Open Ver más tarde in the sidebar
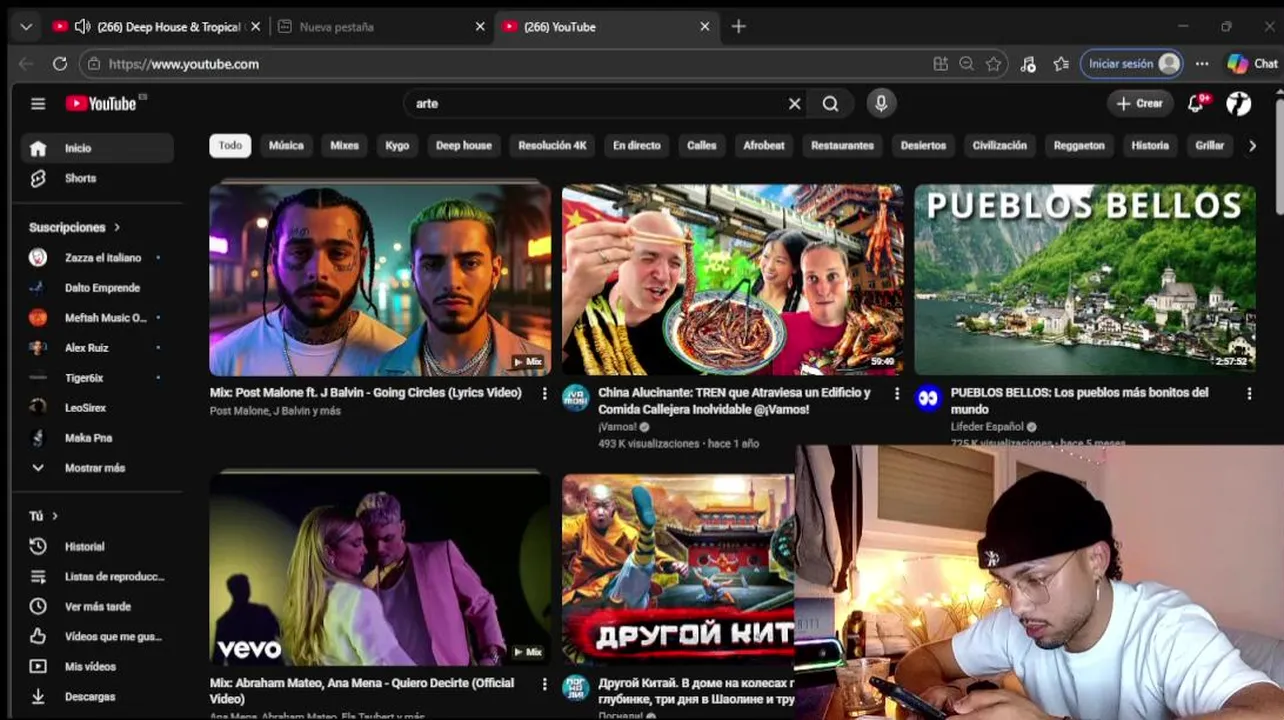The width and height of the screenshot is (1284, 720). pos(97,607)
